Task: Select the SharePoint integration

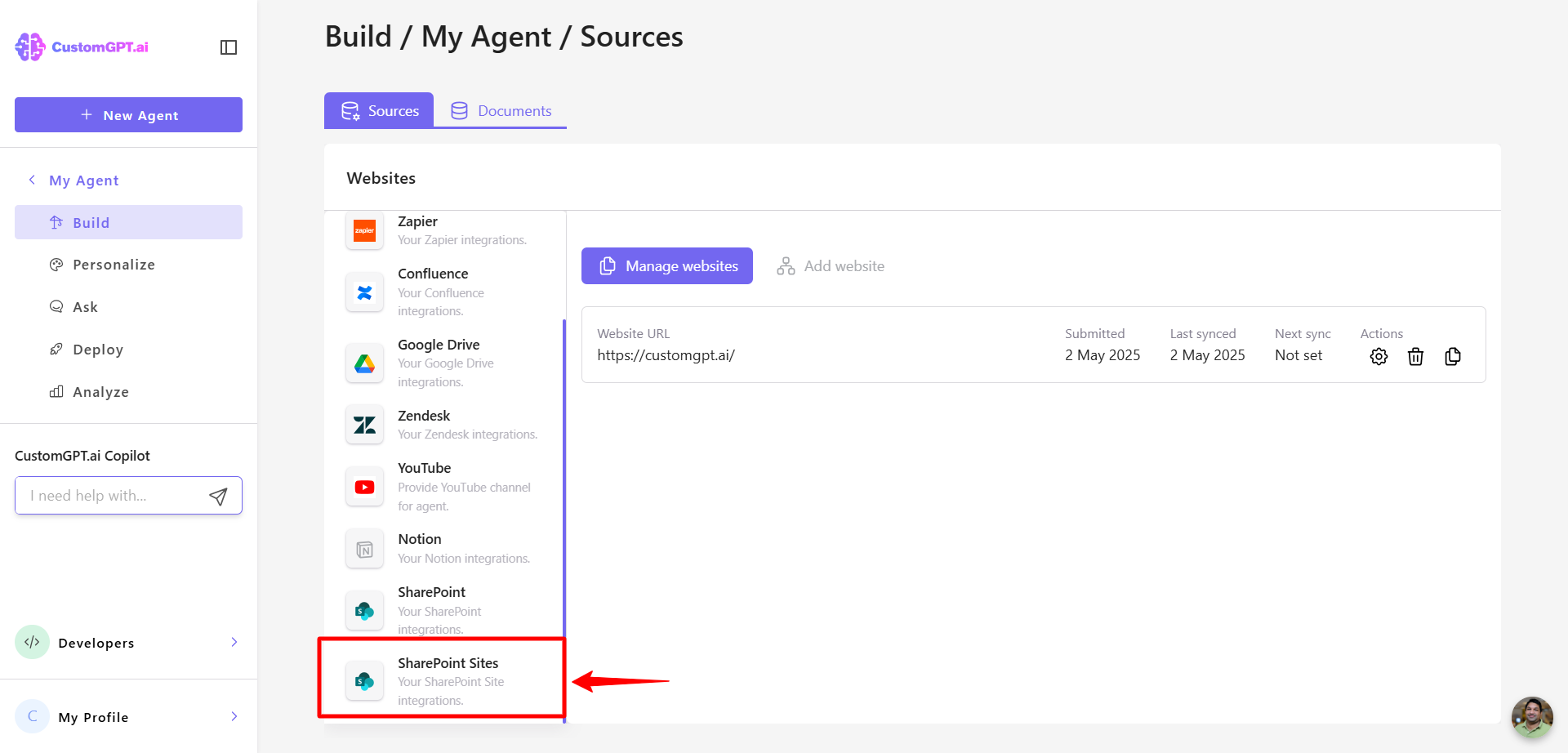Action: (x=443, y=610)
